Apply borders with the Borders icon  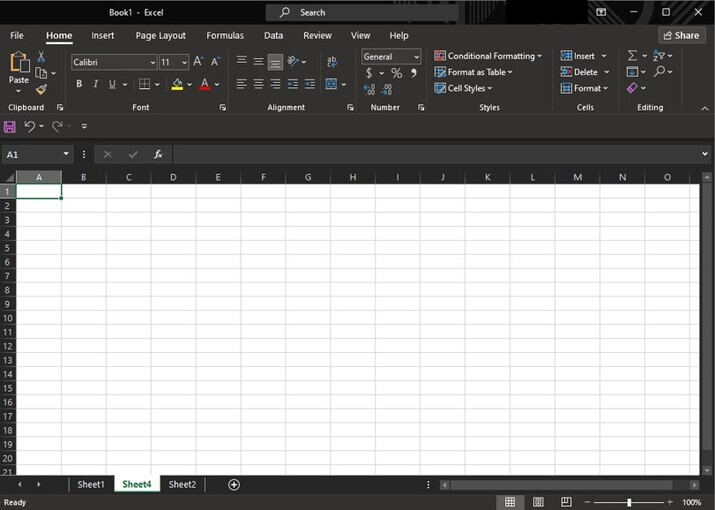[145, 84]
